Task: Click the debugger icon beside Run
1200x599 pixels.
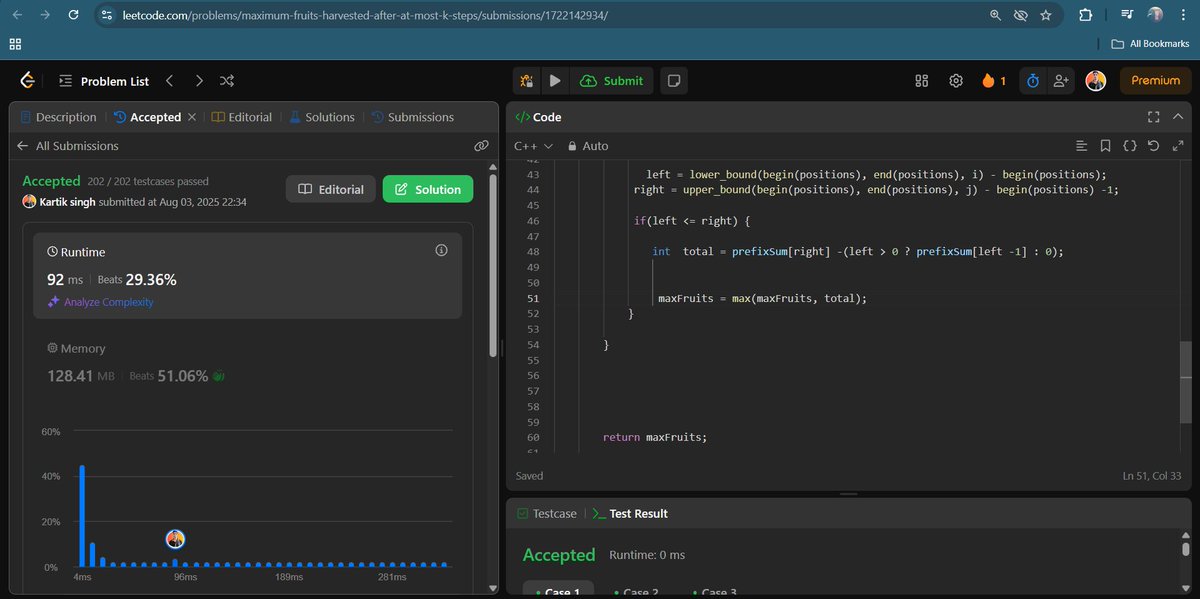Action: click(526, 81)
